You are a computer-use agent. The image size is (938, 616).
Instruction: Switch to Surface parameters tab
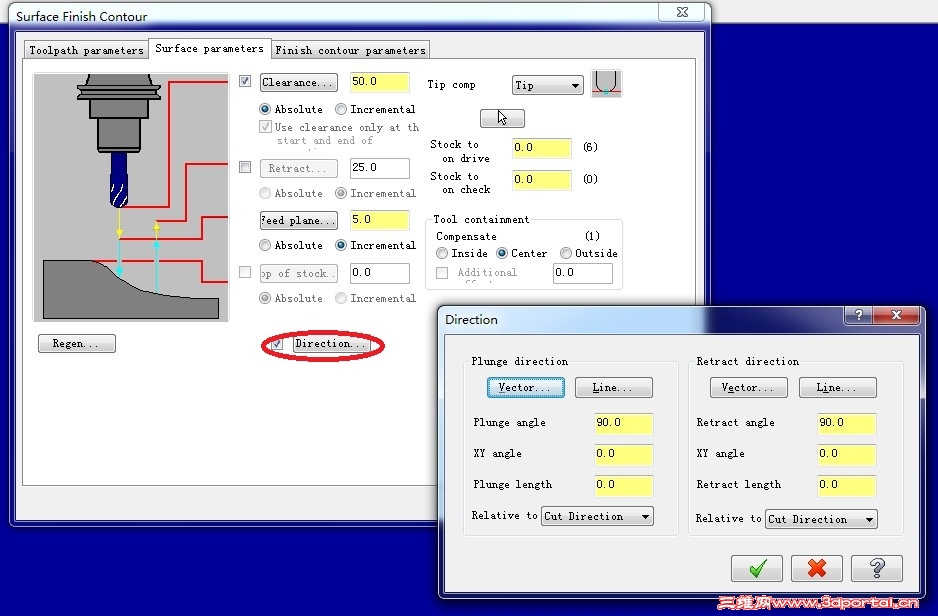209,48
